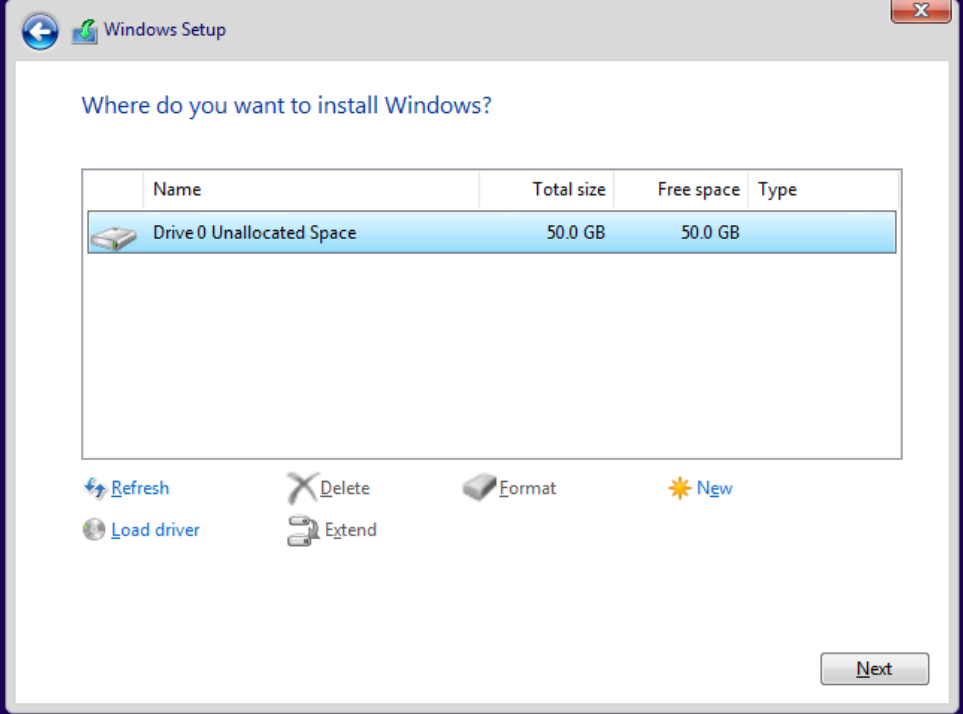Image resolution: width=963 pixels, height=714 pixels.
Task: Open the Load driver link
Action: click(155, 530)
